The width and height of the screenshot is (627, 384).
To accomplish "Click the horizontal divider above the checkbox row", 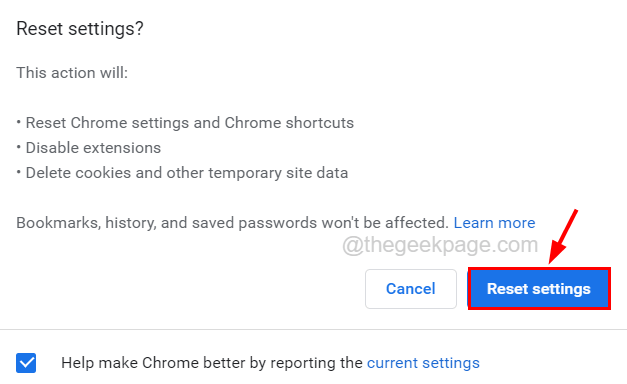I will pyautogui.click(x=314, y=330).
